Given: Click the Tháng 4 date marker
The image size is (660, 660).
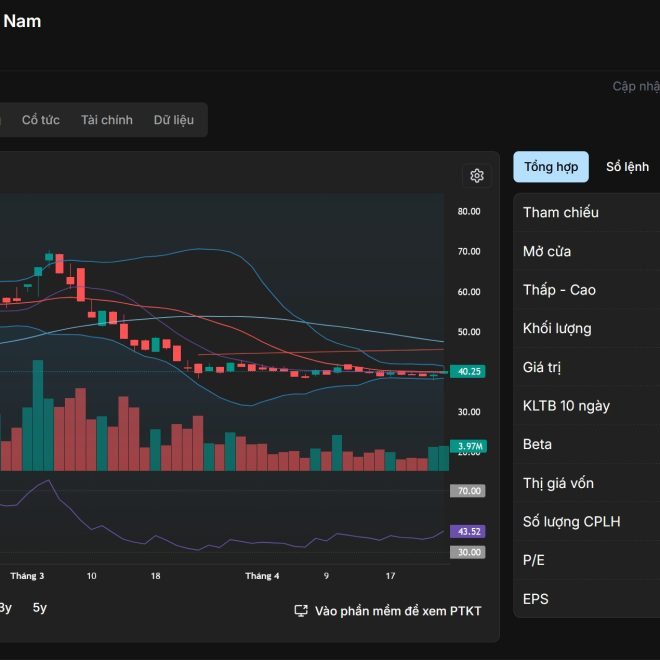Looking at the screenshot, I should click(262, 576).
